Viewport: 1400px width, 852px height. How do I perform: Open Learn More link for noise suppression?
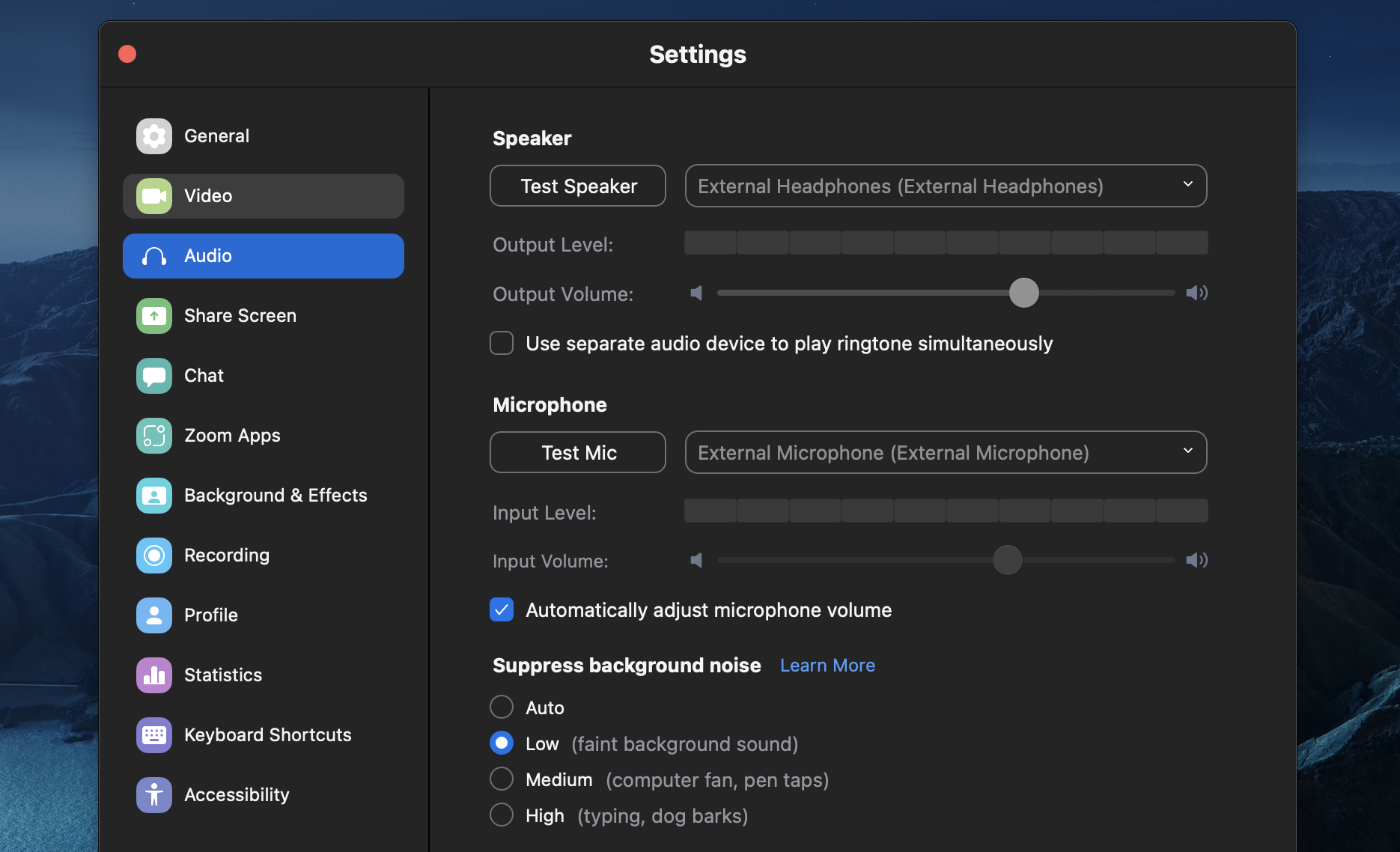pos(827,666)
